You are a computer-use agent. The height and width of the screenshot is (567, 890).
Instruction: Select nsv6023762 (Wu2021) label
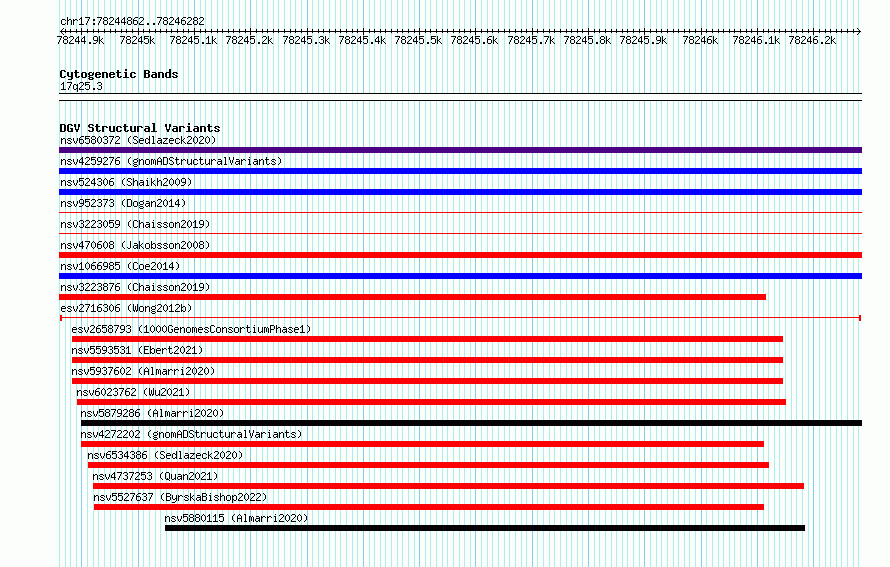click(133, 392)
